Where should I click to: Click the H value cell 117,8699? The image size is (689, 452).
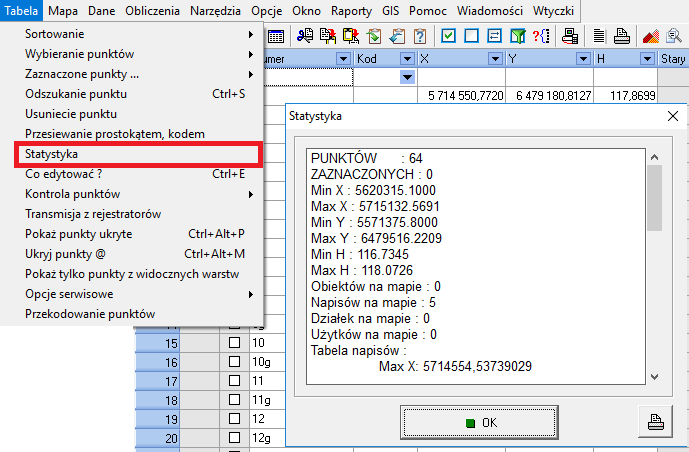625,95
